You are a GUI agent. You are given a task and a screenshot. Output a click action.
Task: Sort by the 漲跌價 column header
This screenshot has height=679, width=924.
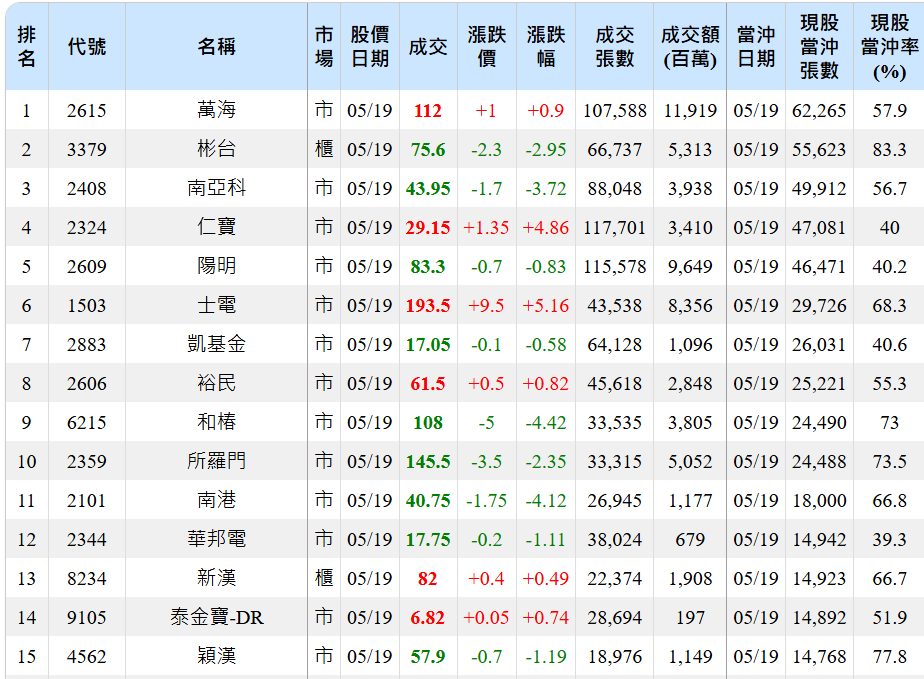pos(487,47)
